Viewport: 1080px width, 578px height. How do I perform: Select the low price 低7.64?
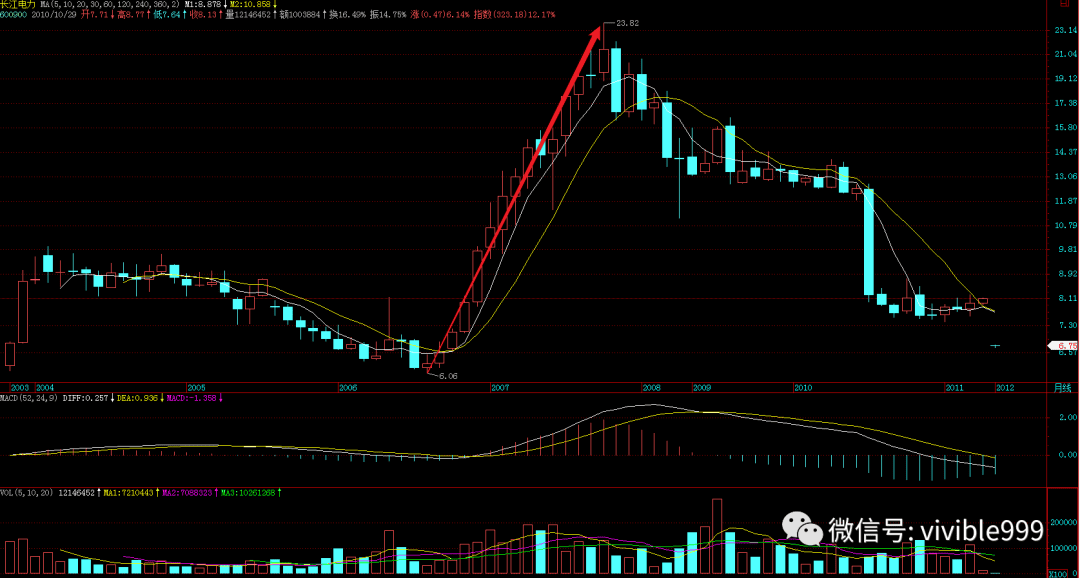click(x=167, y=14)
